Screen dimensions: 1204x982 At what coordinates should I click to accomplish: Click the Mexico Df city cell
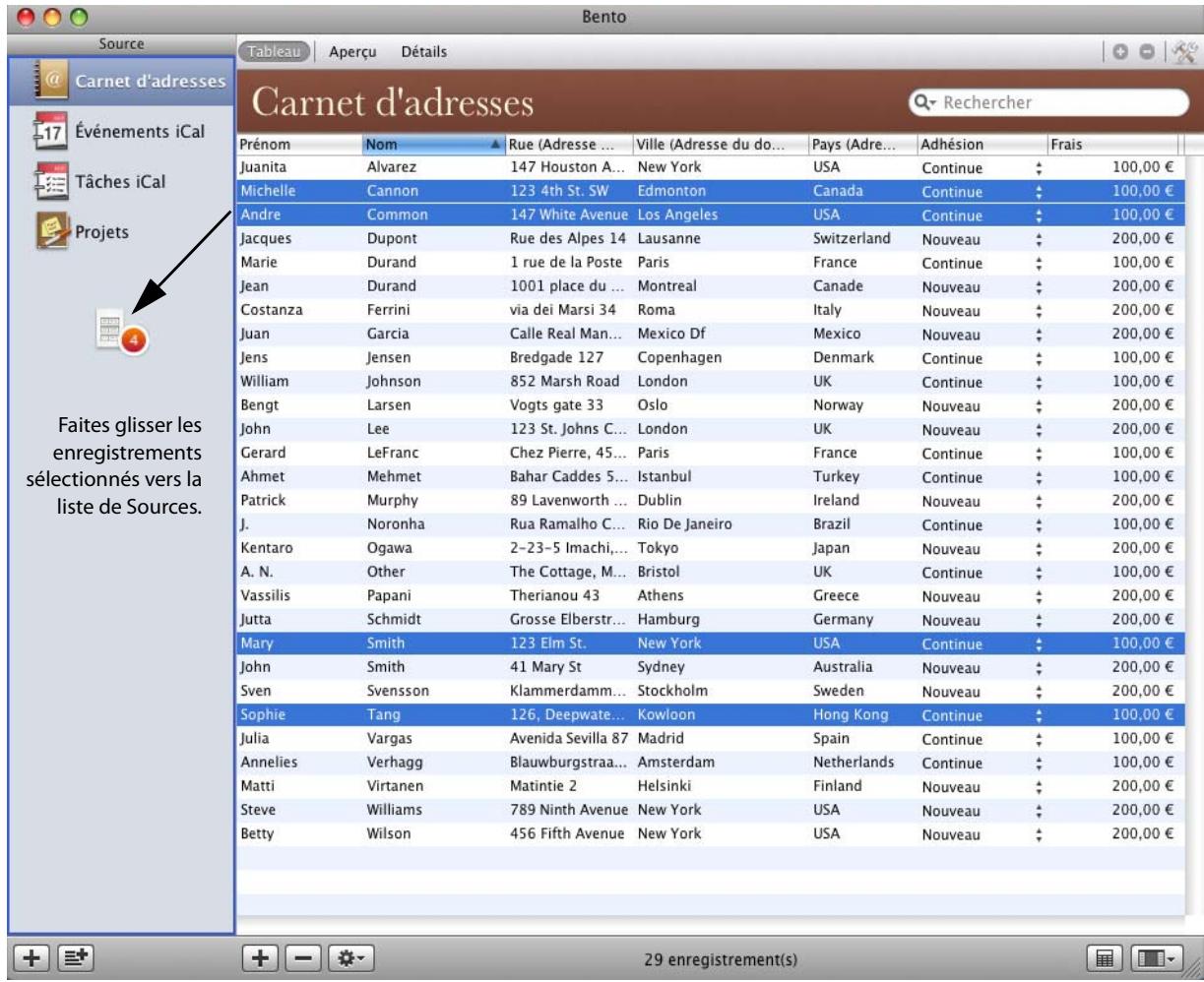[673, 334]
